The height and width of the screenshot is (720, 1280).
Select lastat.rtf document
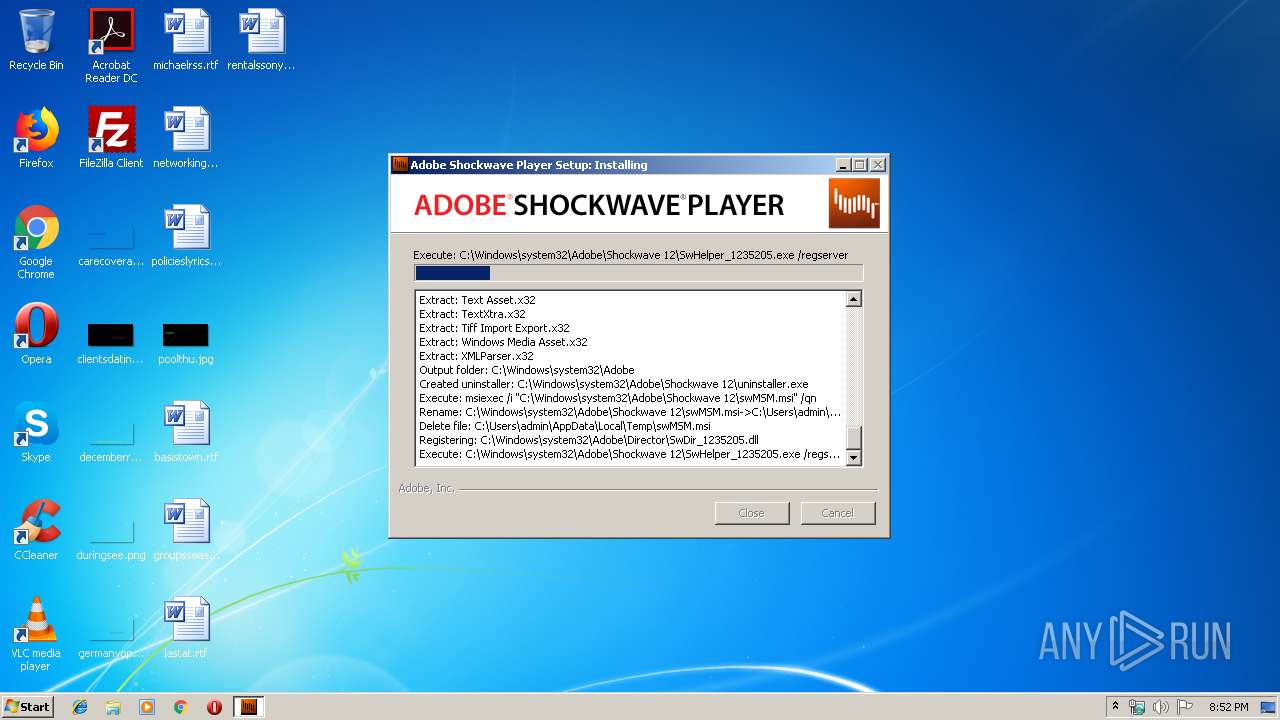click(x=186, y=628)
